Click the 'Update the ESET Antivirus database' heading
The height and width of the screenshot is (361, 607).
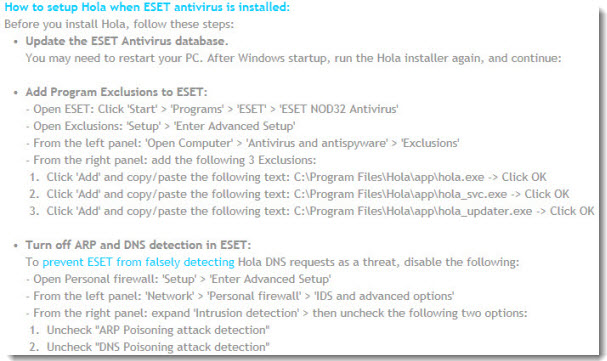coord(127,41)
